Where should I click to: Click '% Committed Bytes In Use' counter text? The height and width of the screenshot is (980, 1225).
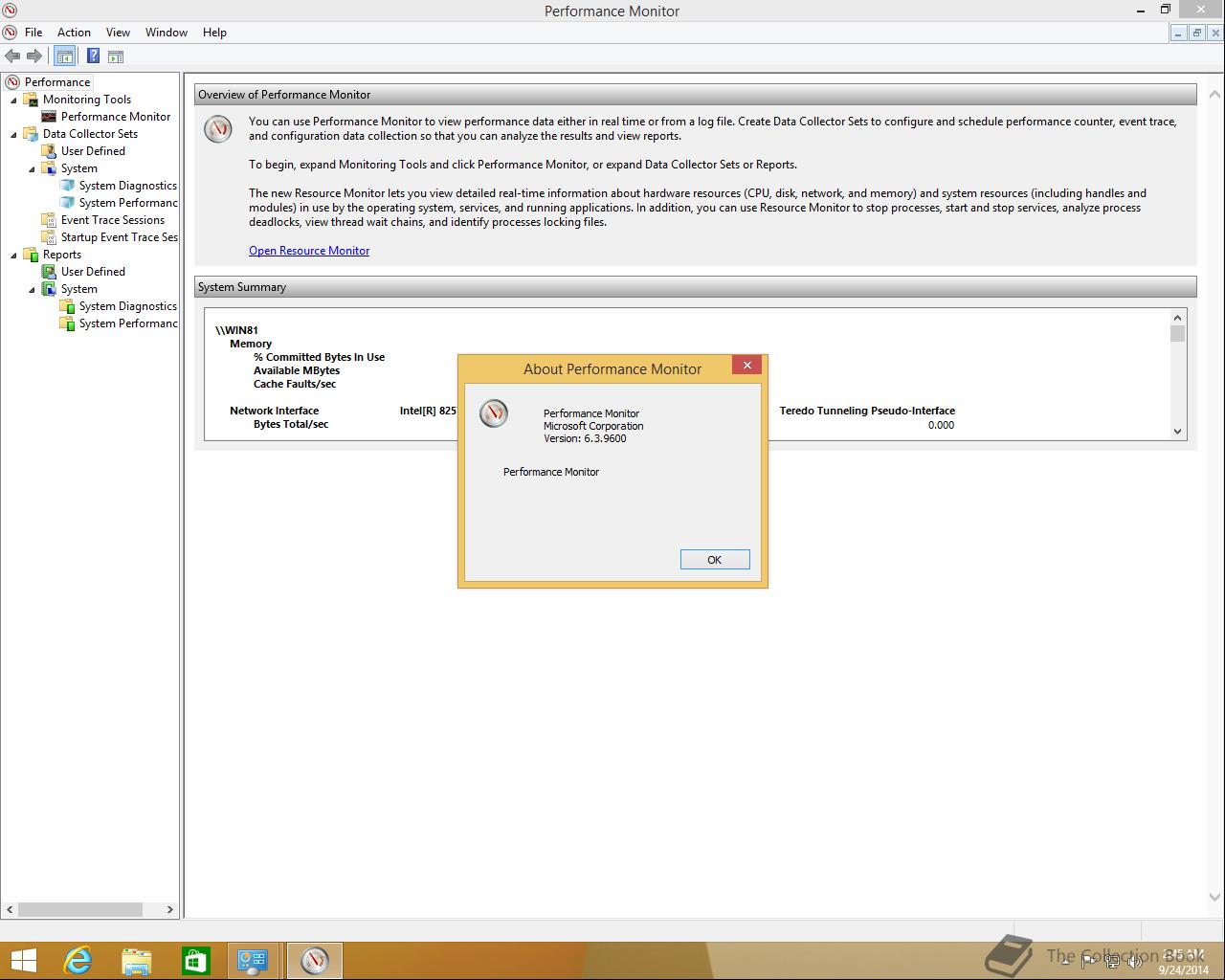click(319, 357)
